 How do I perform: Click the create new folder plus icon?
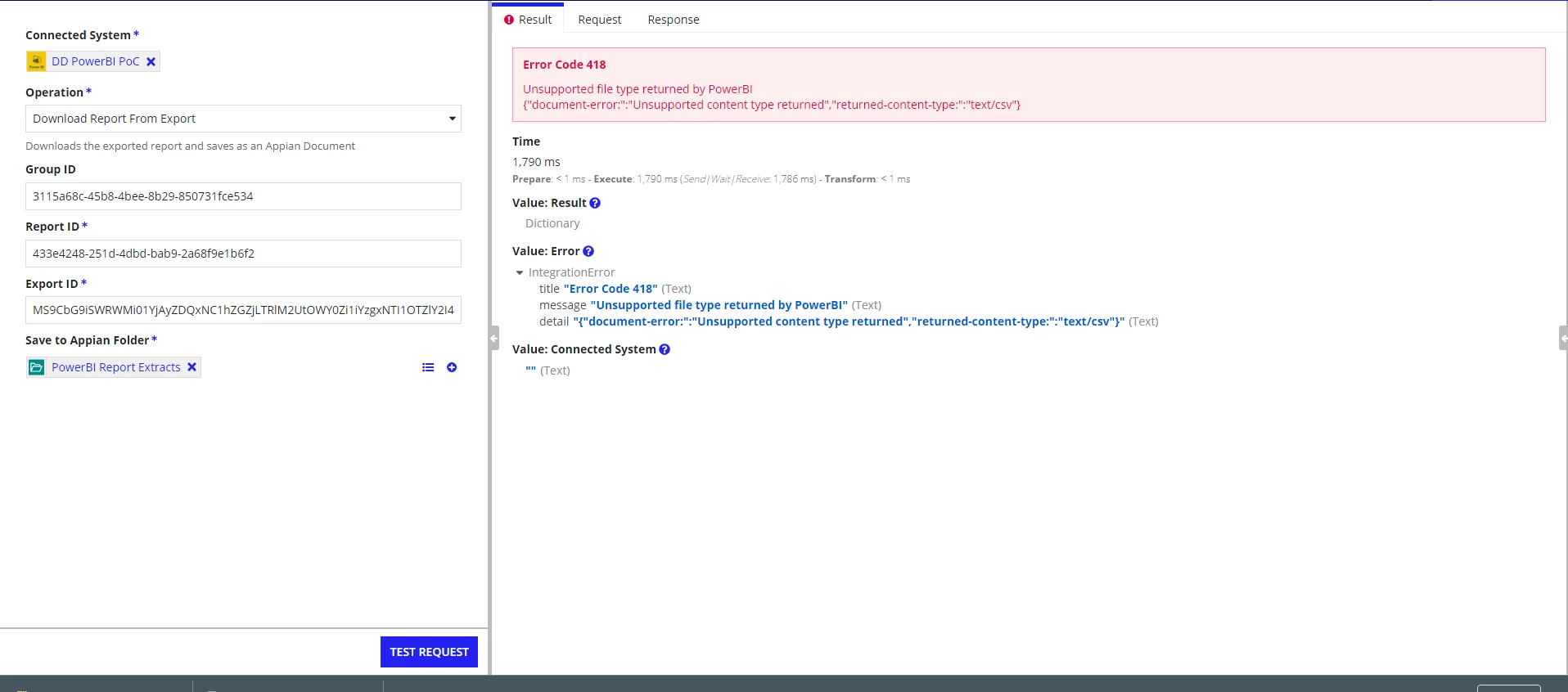coord(452,367)
